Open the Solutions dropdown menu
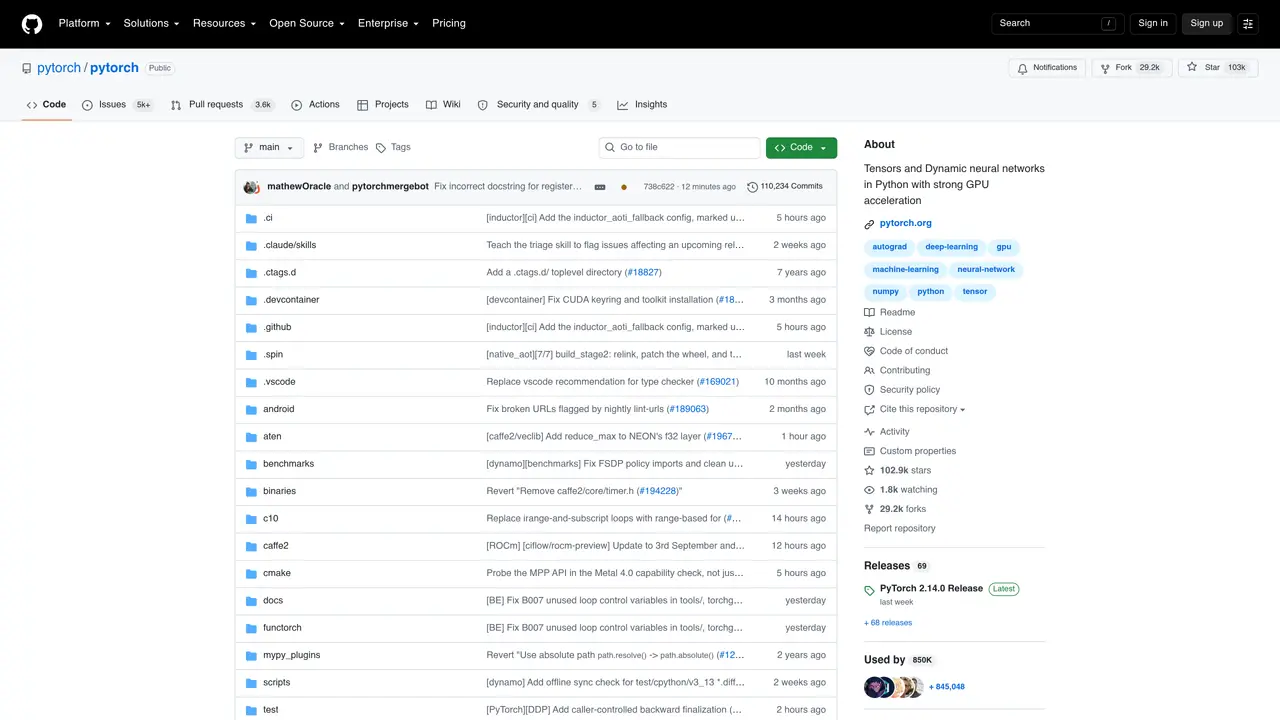1280x720 pixels. click(151, 23)
